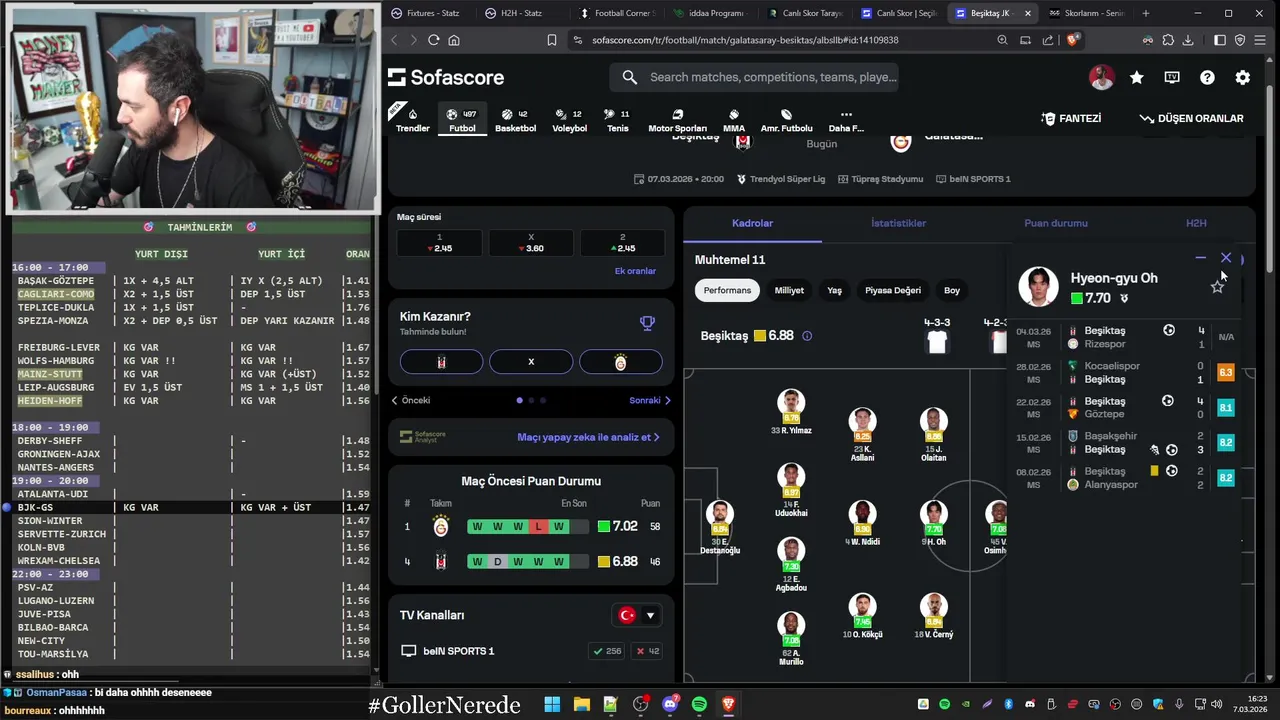The height and width of the screenshot is (720, 1280).
Task: Open the trophy icon in Kim Kazanır card
Action: coord(647,323)
